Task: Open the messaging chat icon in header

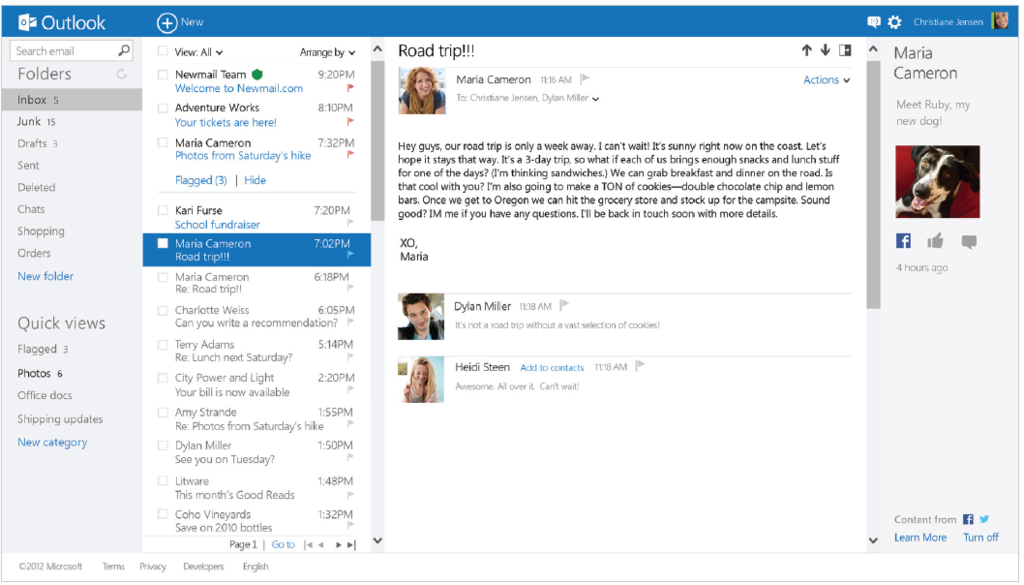Action: click(873, 22)
